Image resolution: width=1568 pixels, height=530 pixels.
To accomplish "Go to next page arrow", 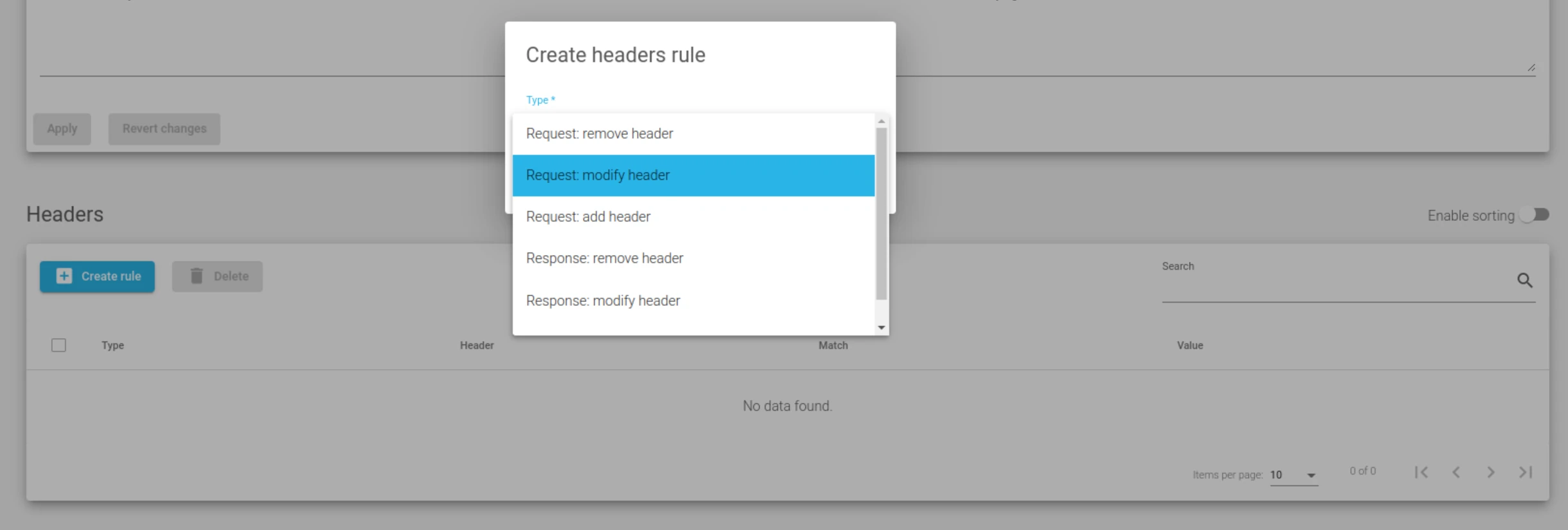I will click(1491, 472).
